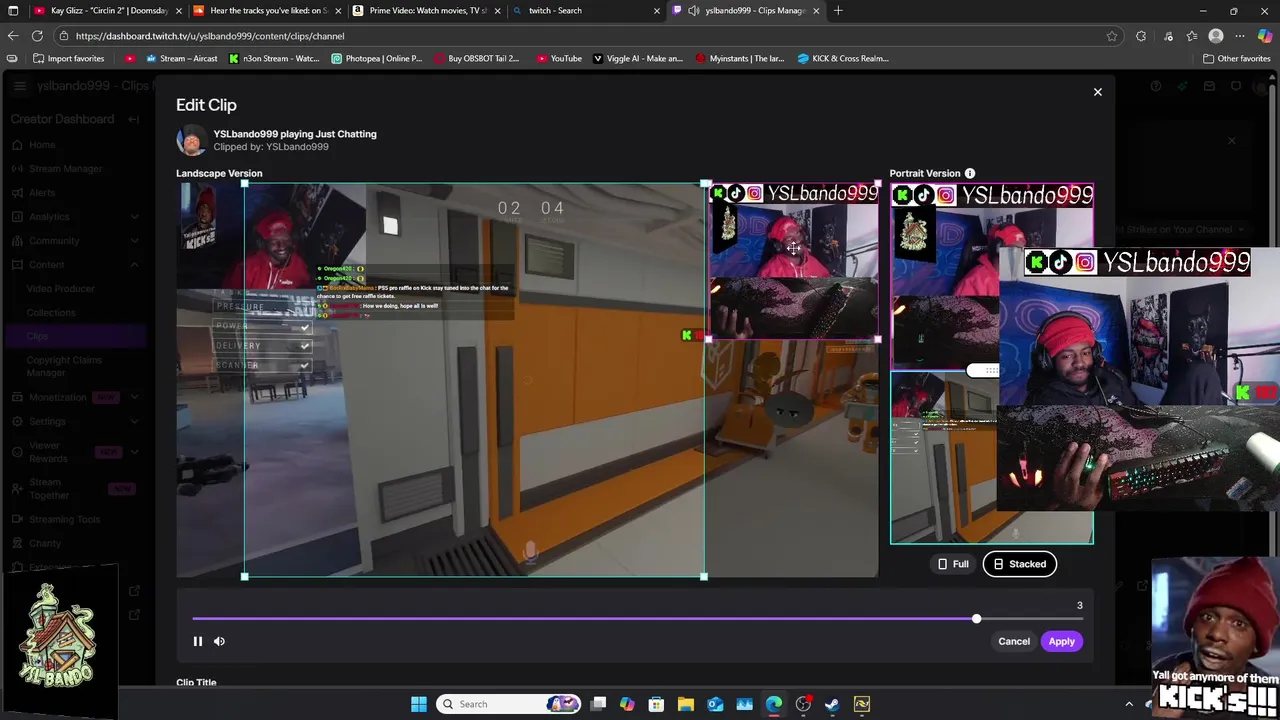Image resolution: width=1280 pixels, height=720 pixels.
Task: Click the taskbar Search box
Action: [x=506, y=704]
